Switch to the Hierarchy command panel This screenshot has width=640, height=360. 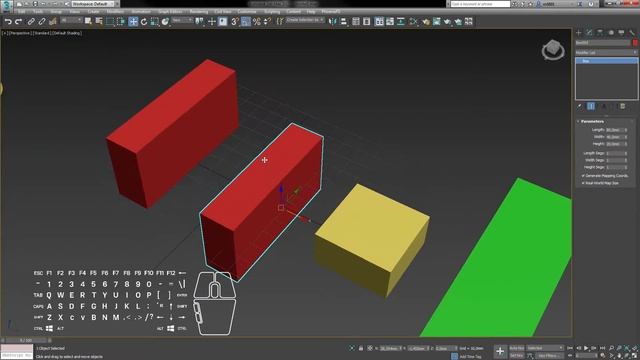point(600,33)
